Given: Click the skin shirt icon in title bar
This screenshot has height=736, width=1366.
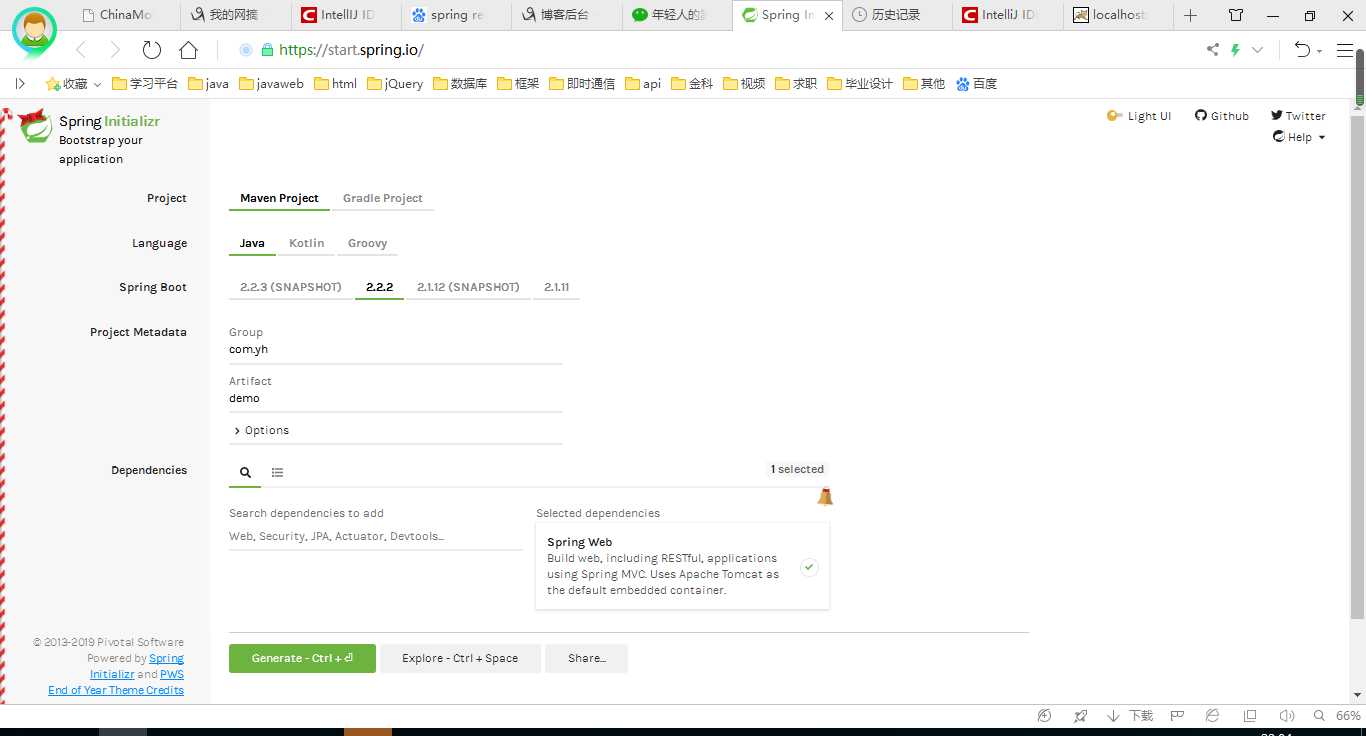Looking at the screenshot, I should coord(1236,15).
